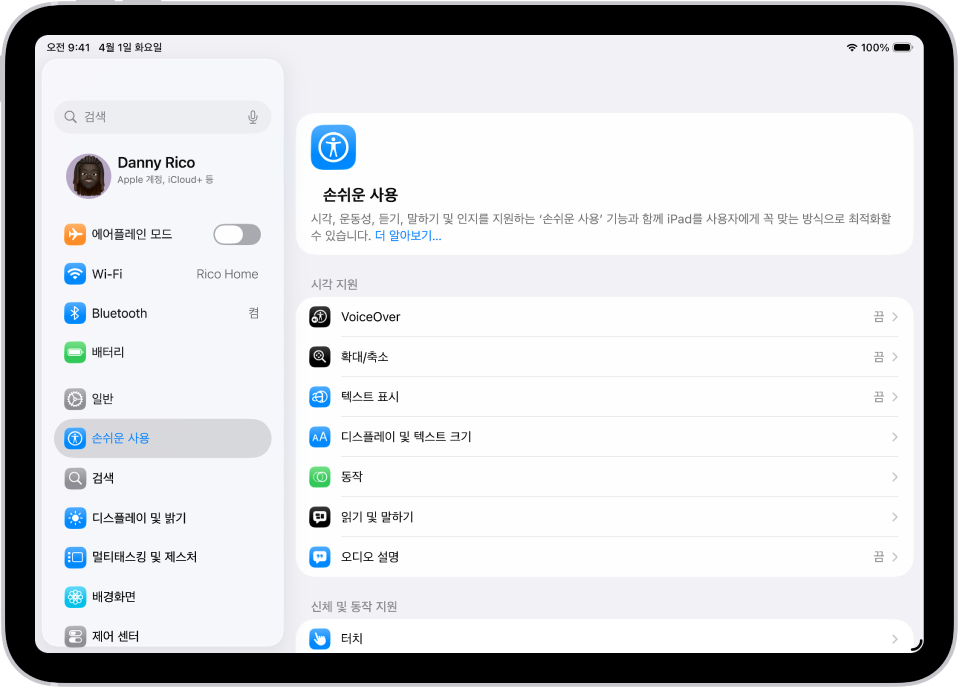Click the 텍스트 표시 spoken content icon
960x692 pixels.
(320, 396)
